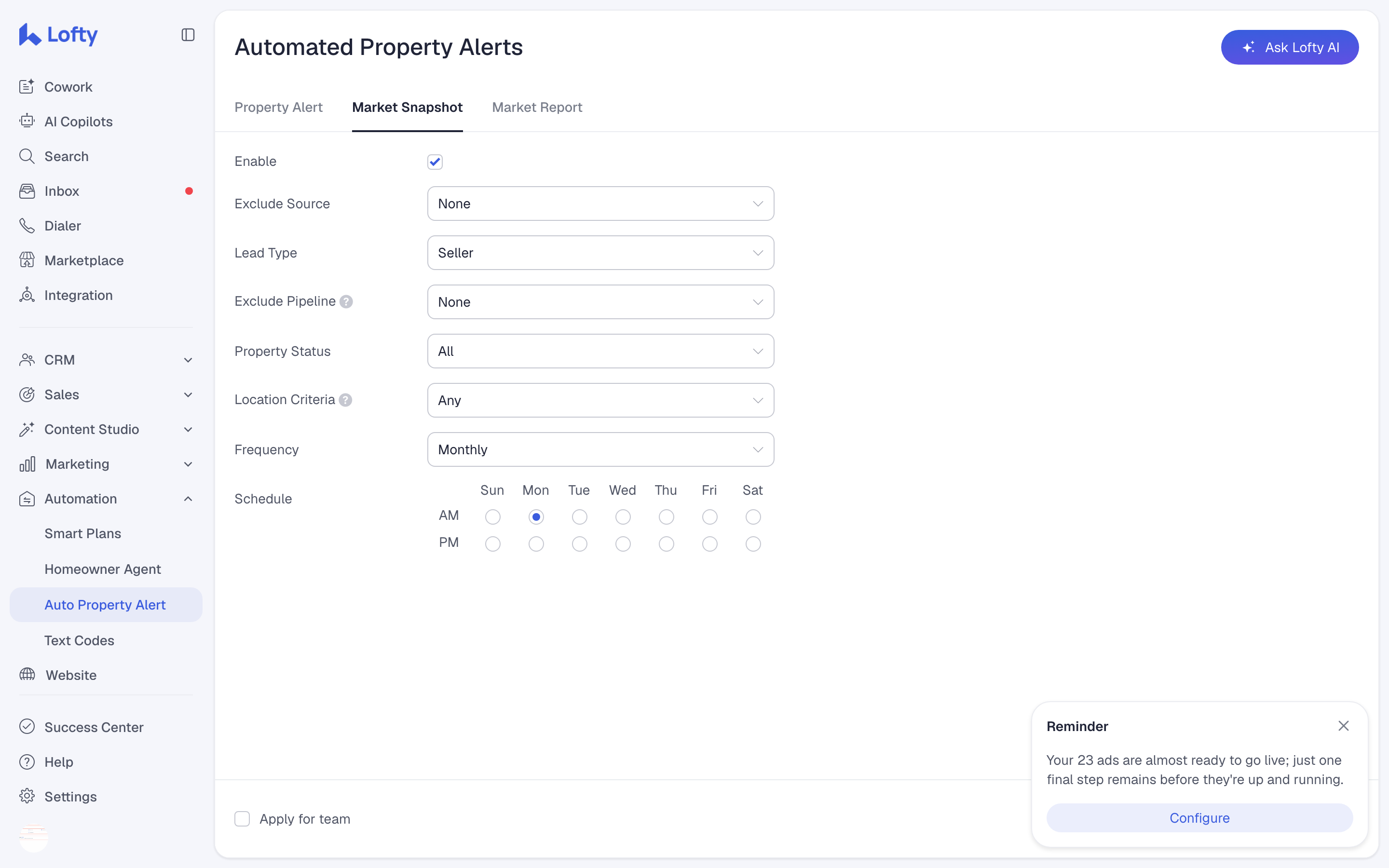Click the CRM people icon

pos(27,360)
